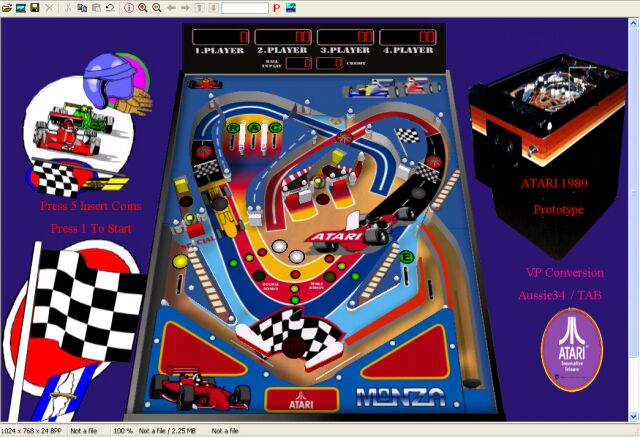The width and height of the screenshot is (640, 437).
Task: Click the Open file folder icon
Action: [7, 7]
